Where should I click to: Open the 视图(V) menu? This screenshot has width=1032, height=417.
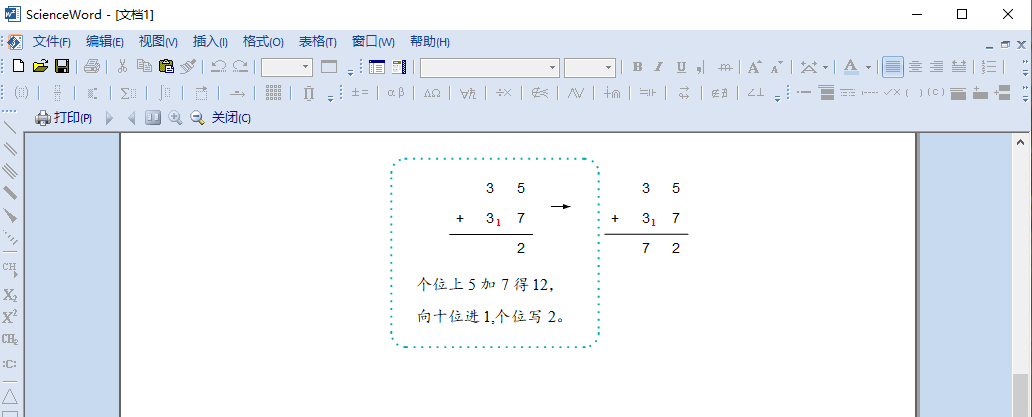coord(158,41)
